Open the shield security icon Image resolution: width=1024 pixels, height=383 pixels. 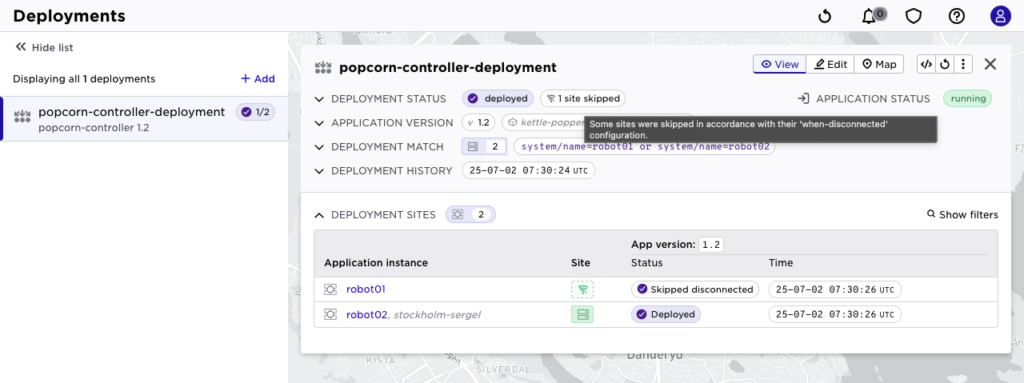[913, 16]
